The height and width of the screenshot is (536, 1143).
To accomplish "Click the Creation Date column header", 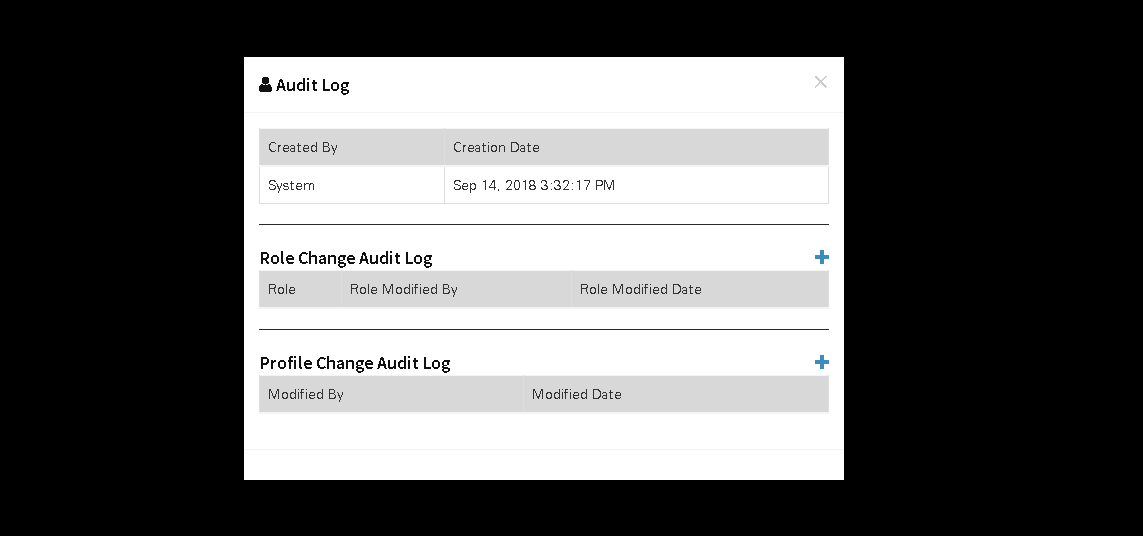I will [636, 147].
